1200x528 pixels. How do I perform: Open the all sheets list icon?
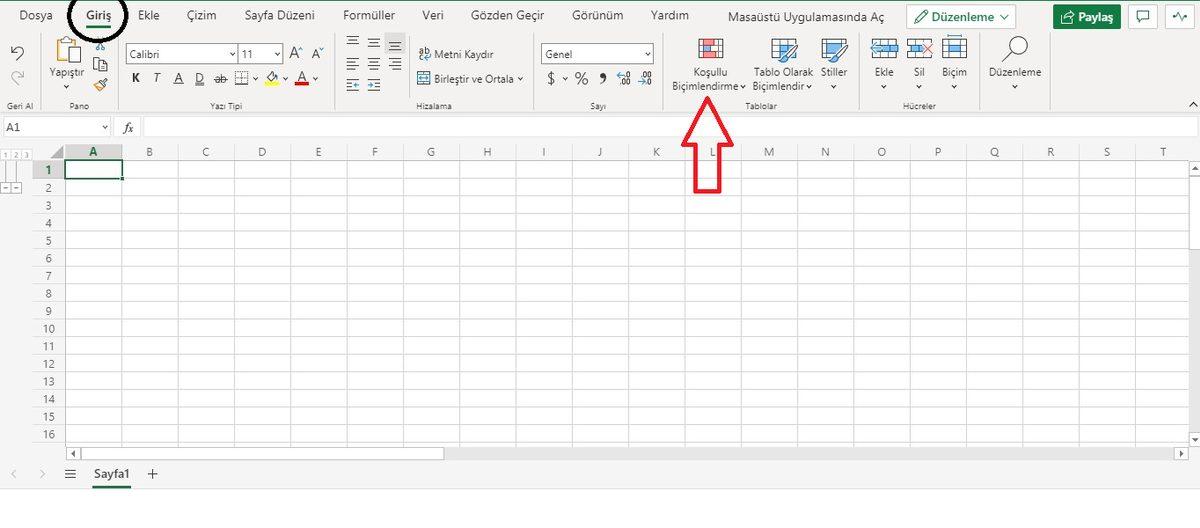click(70, 474)
